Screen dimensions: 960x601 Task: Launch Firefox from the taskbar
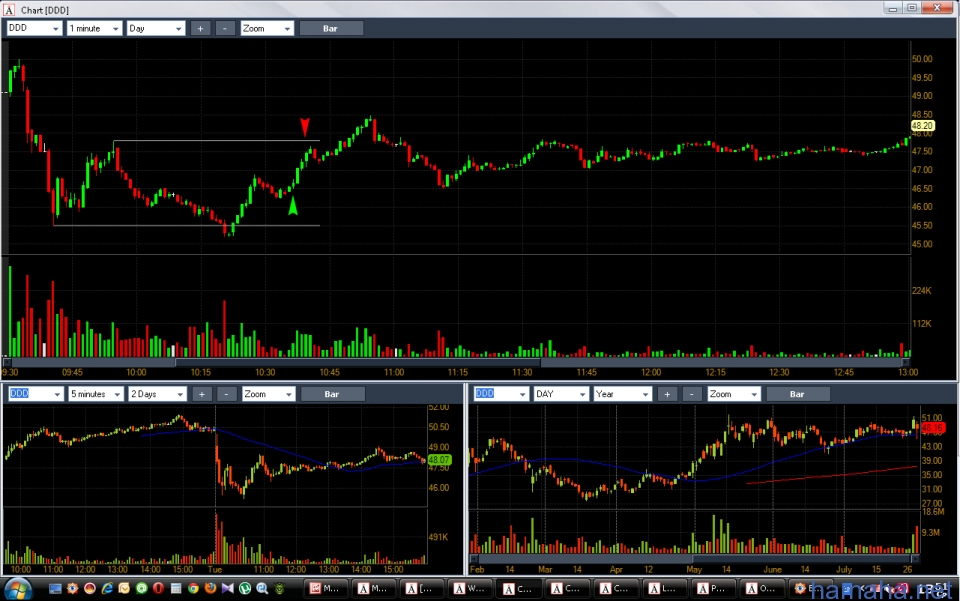tap(211, 589)
